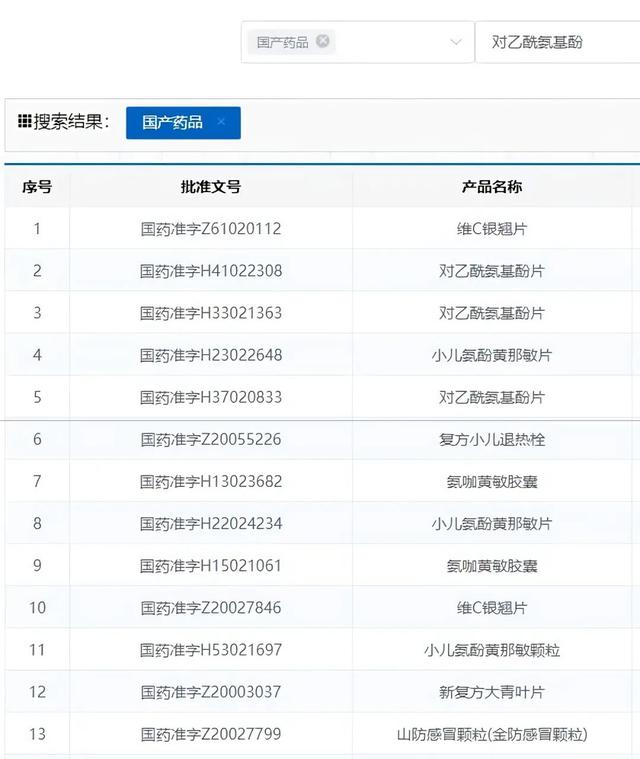Open the 国药准字H23022648 entry
The image size is (640, 759).
[x=211, y=355]
